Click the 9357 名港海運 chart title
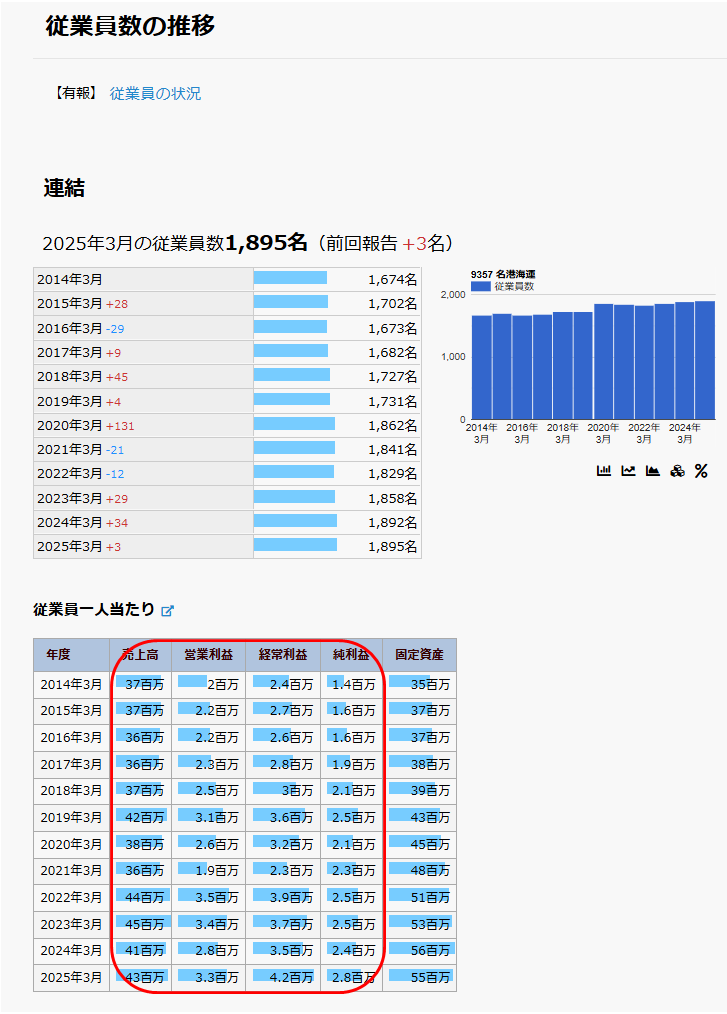The image size is (727, 1014). (x=502, y=274)
